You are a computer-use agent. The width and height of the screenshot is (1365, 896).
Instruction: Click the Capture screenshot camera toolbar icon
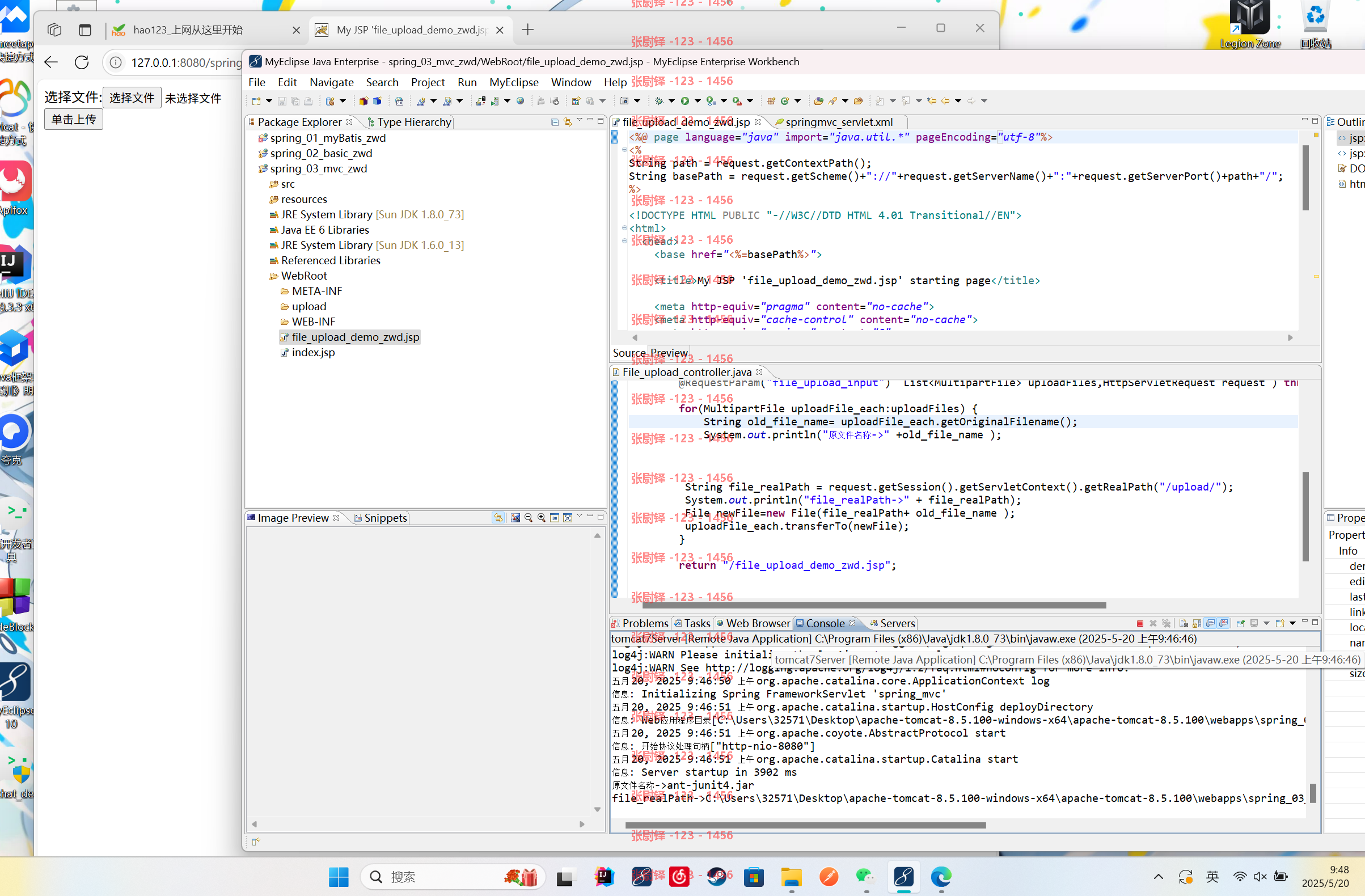pyautogui.click(x=624, y=101)
